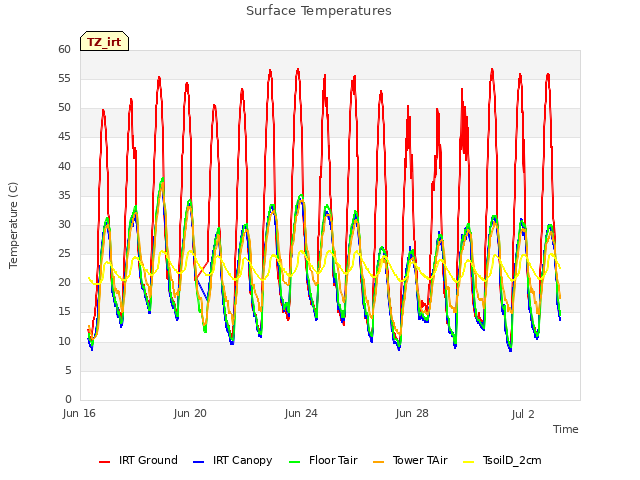Click the 15 y-axis tick label
640x480 pixels.
tap(64, 312)
